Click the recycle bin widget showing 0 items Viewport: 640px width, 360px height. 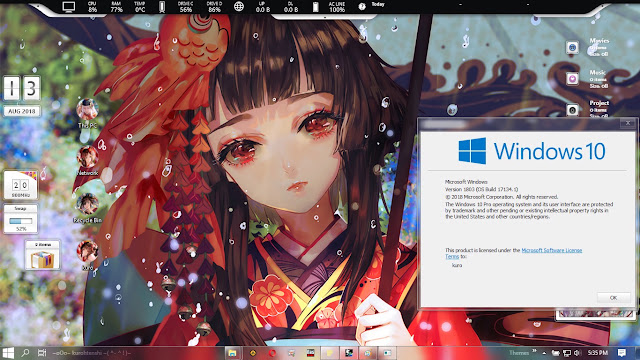click(x=42, y=256)
